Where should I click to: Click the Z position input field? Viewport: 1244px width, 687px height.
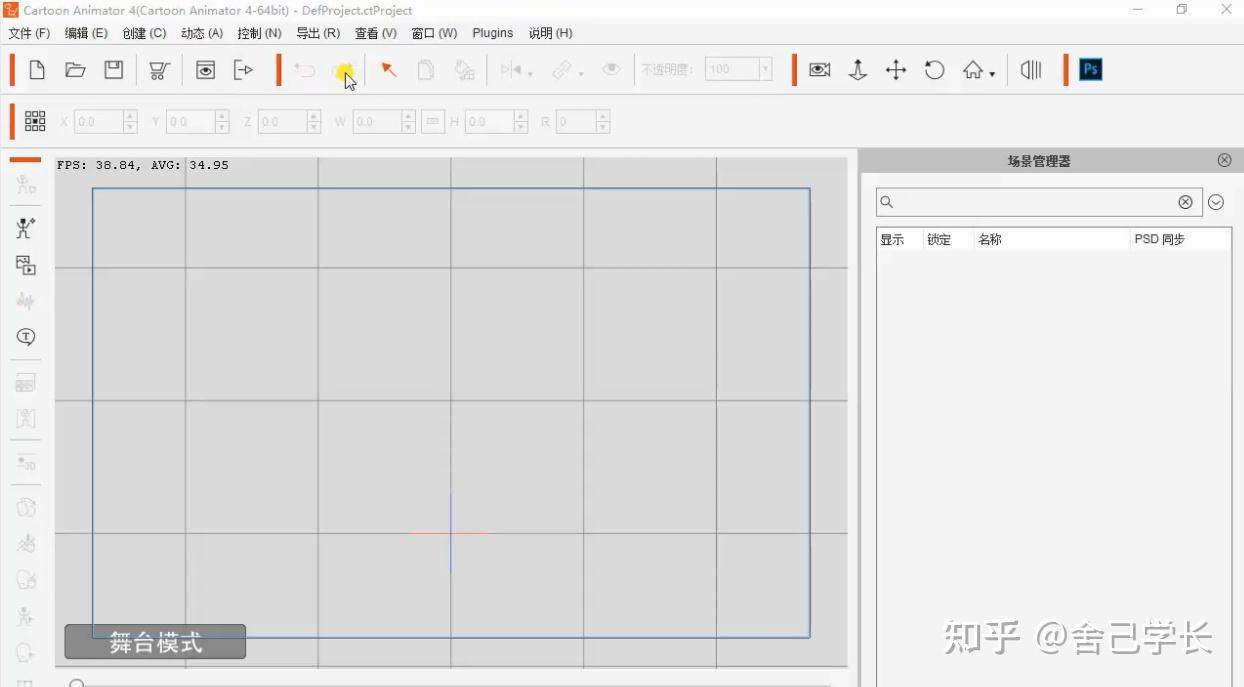pos(283,122)
